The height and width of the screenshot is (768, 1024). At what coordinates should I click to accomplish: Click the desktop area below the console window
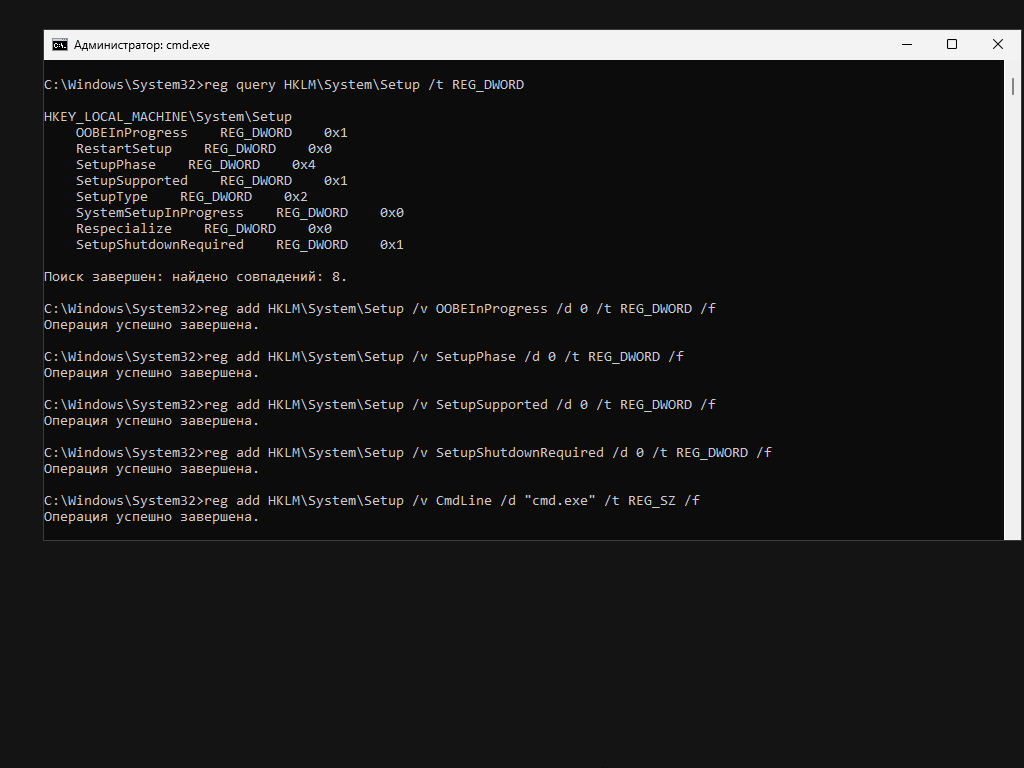click(512, 650)
